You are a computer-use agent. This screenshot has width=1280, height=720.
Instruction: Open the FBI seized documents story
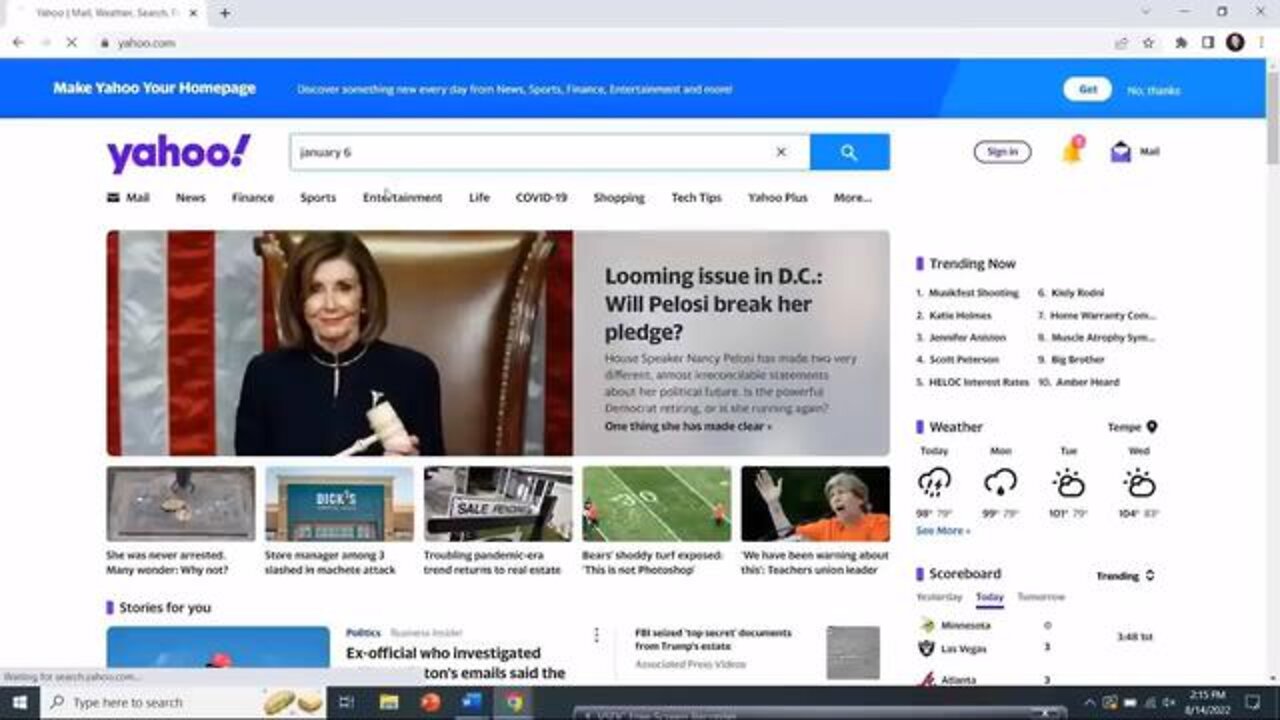coord(712,639)
